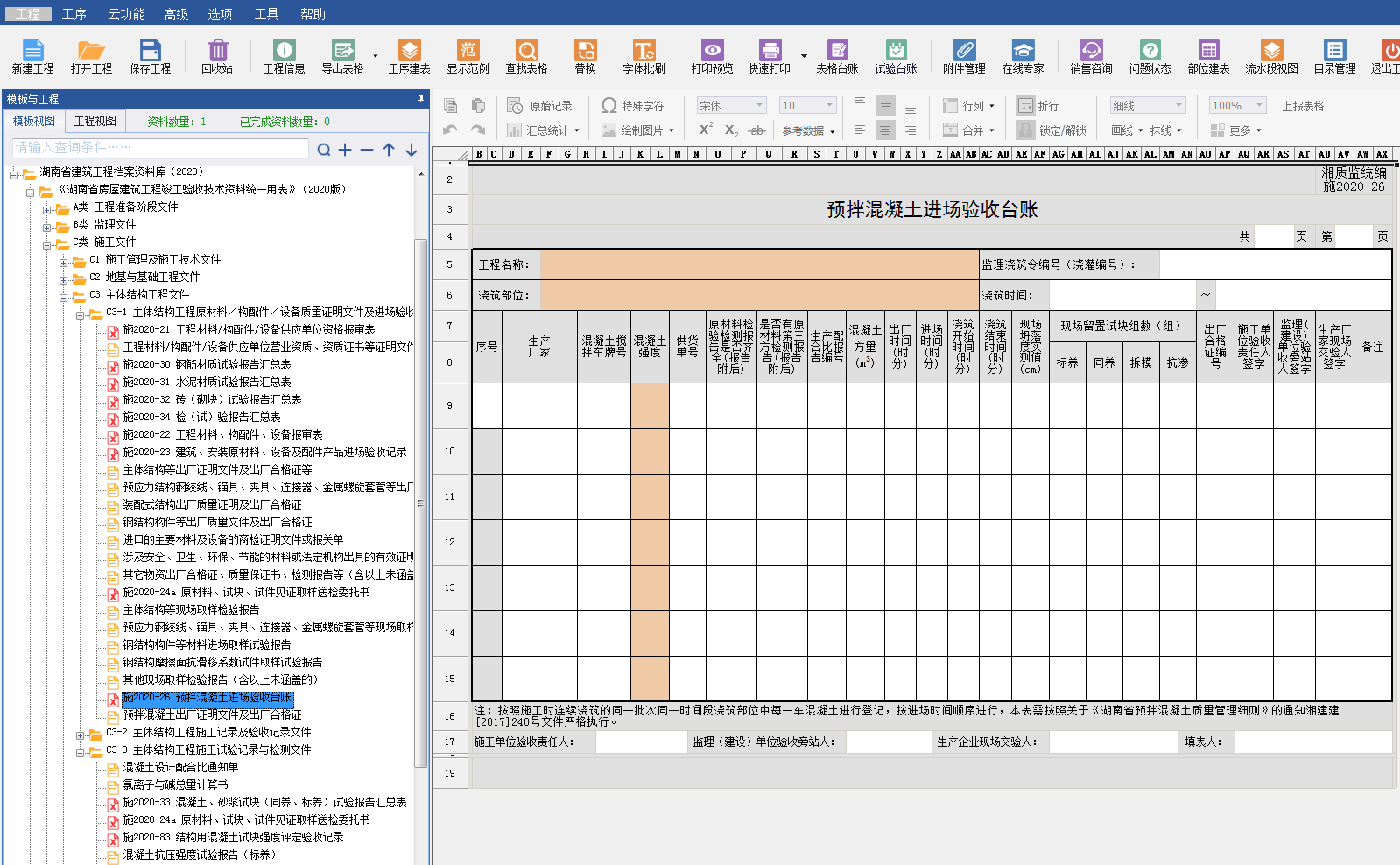
Task: Click 原始记录 button
Action: coord(540,106)
